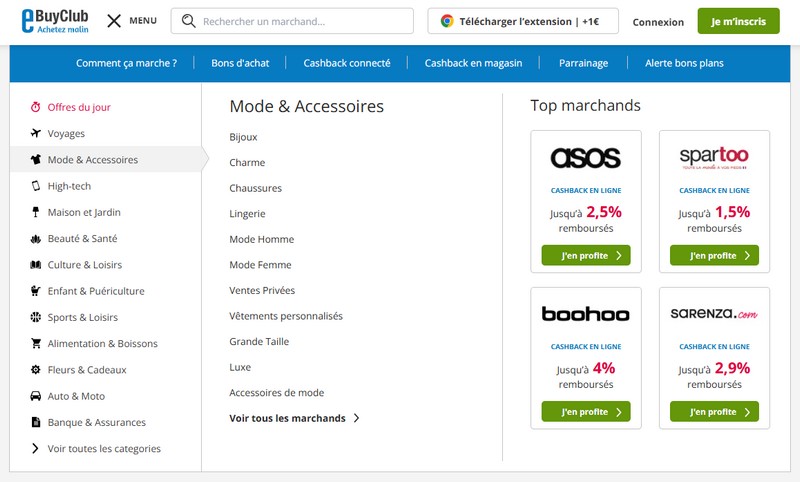The image size is (800, 482).
Task: Select the Offres du jour category
Action: tap(79, 107)
